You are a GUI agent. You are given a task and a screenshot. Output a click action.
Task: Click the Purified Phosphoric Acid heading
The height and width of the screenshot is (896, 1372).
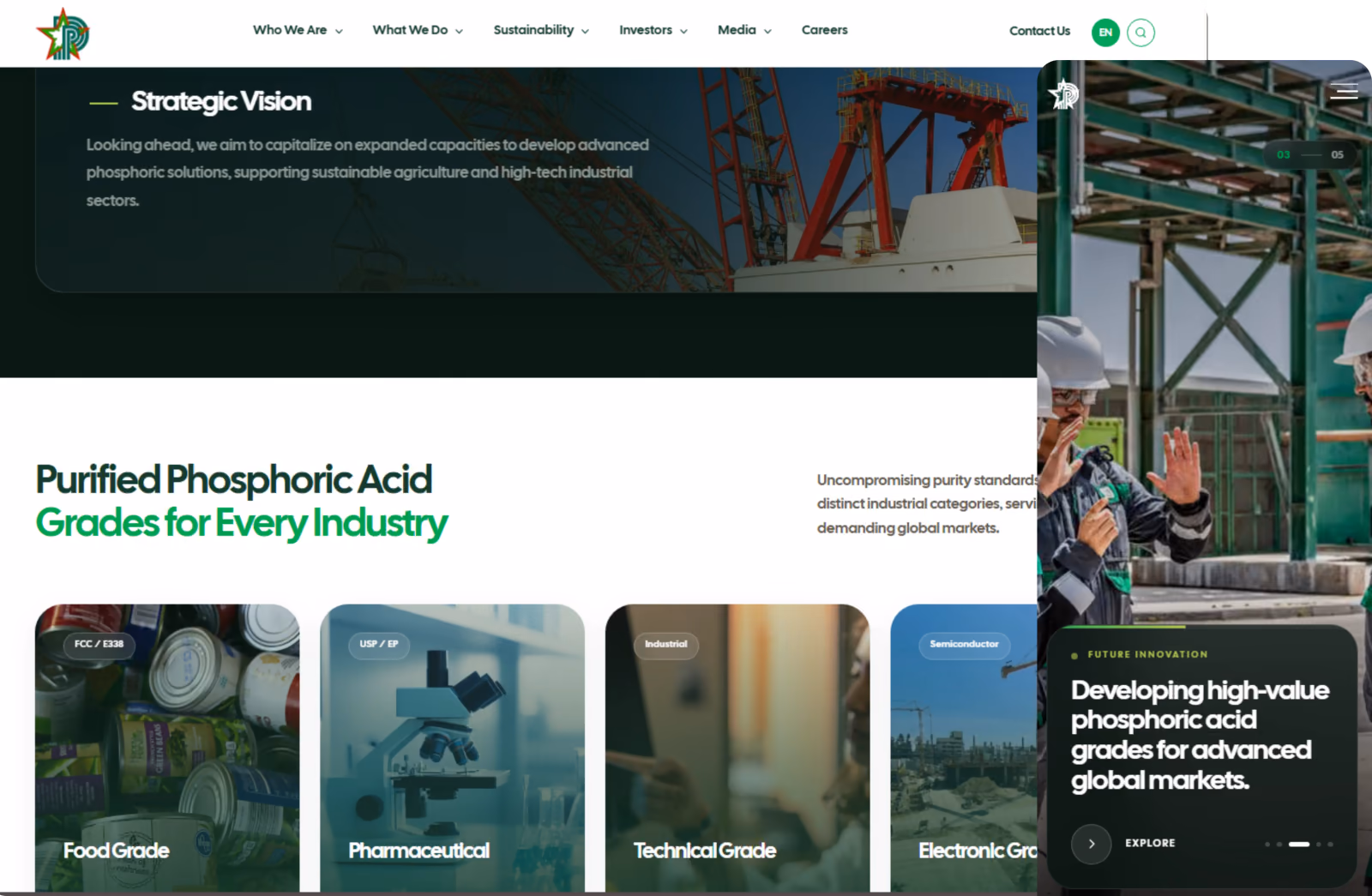coord(234,479)
